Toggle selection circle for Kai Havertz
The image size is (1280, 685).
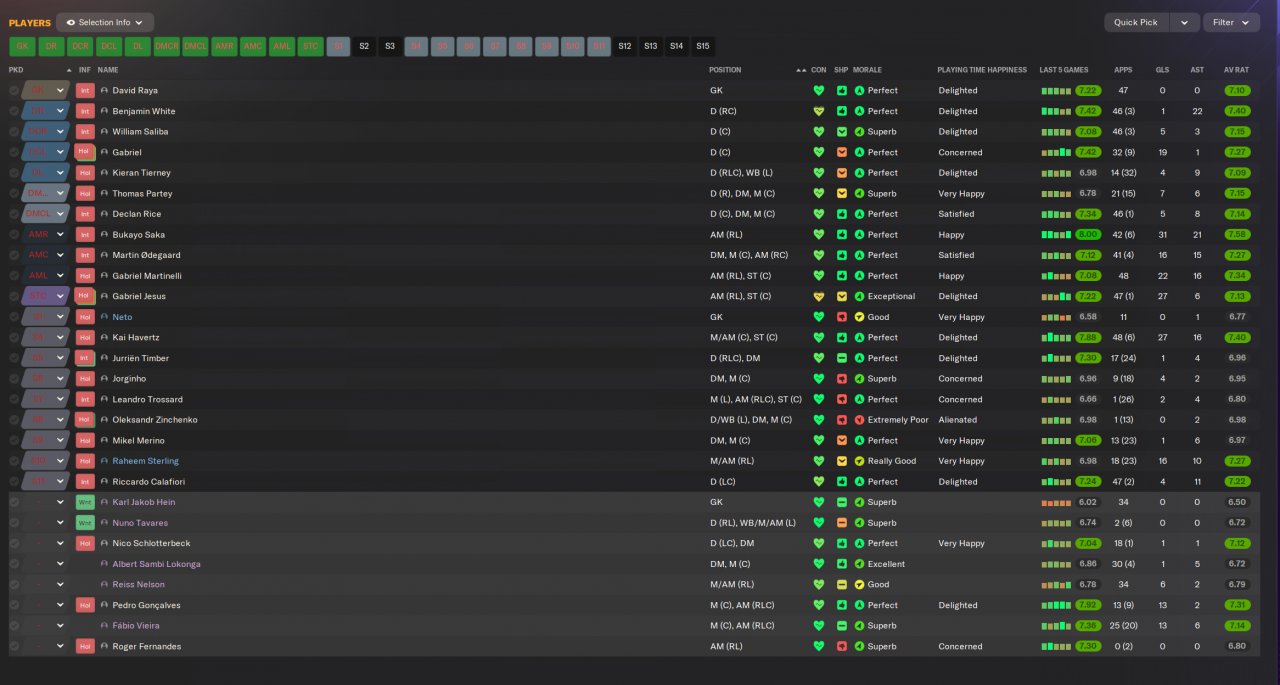14,338
